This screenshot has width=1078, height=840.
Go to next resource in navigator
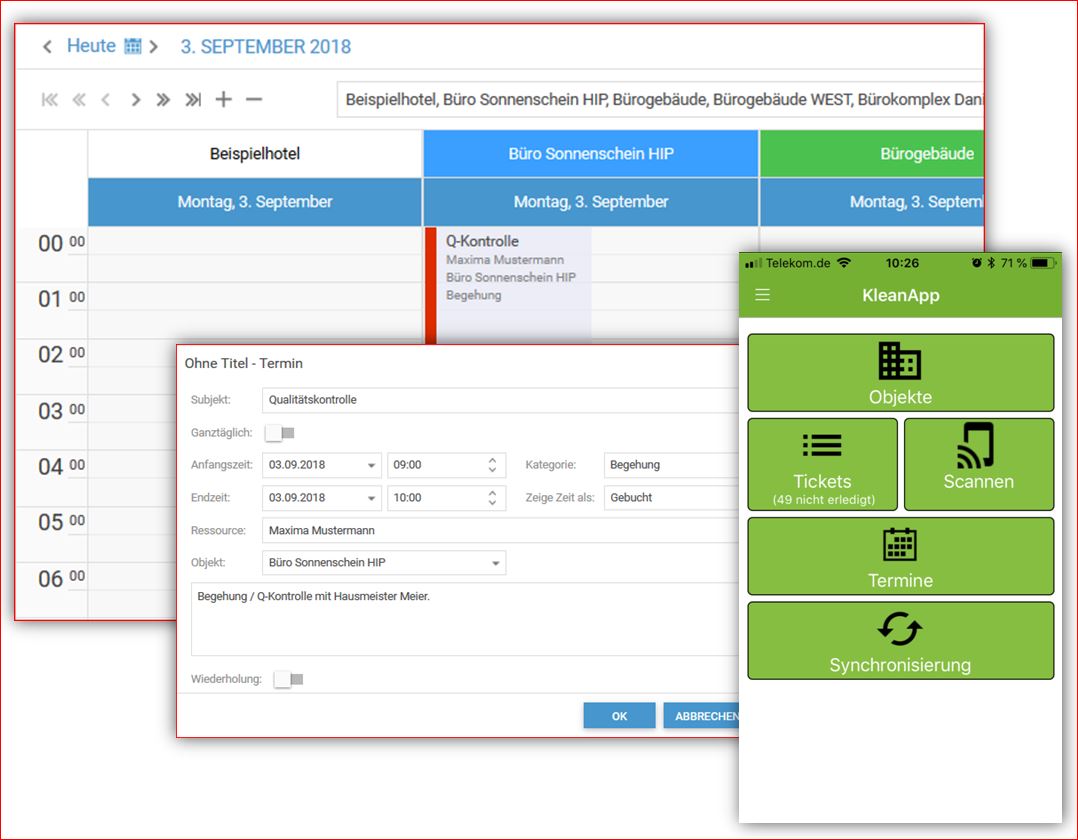135,100
